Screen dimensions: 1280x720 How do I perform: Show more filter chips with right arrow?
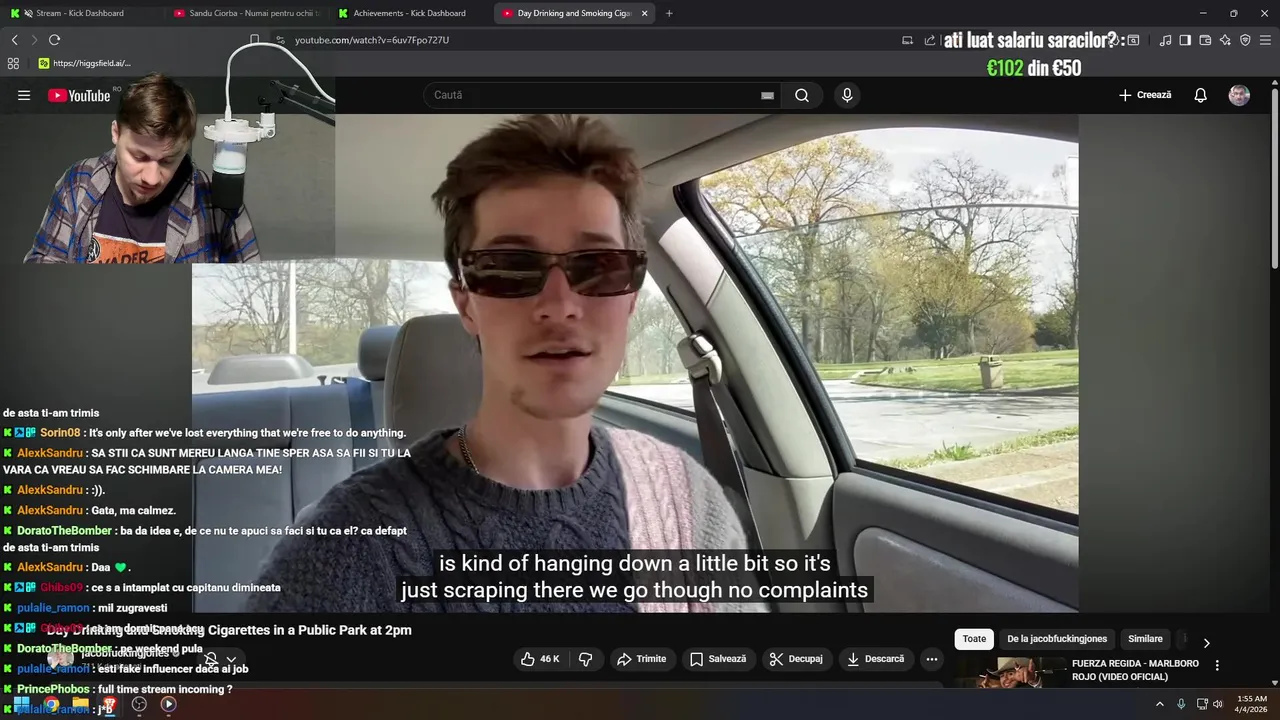coord(1206,643)
